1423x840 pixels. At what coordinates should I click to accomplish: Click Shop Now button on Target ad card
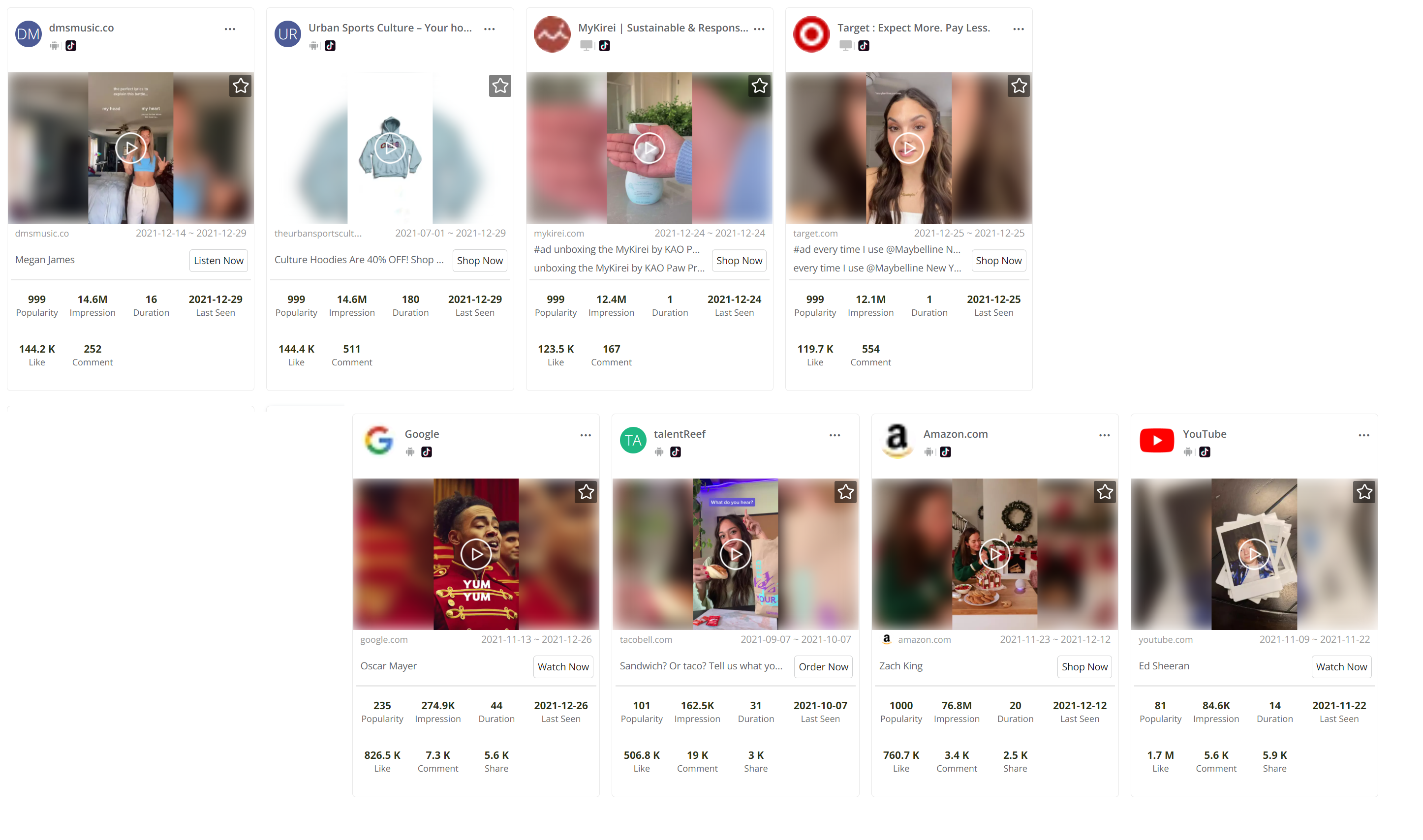[x=998, y=260]
